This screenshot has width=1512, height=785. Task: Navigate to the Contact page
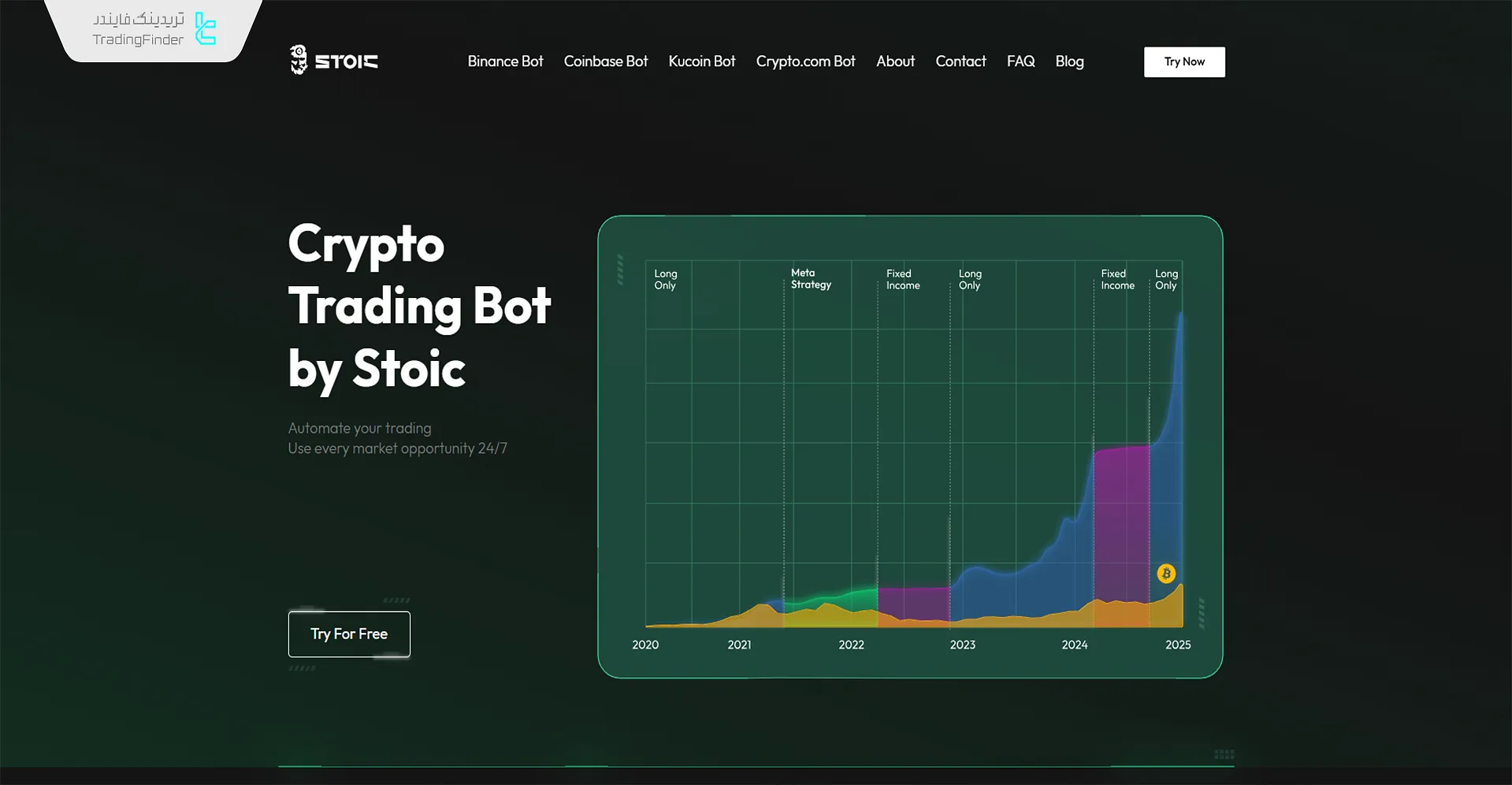click(960, 61)
